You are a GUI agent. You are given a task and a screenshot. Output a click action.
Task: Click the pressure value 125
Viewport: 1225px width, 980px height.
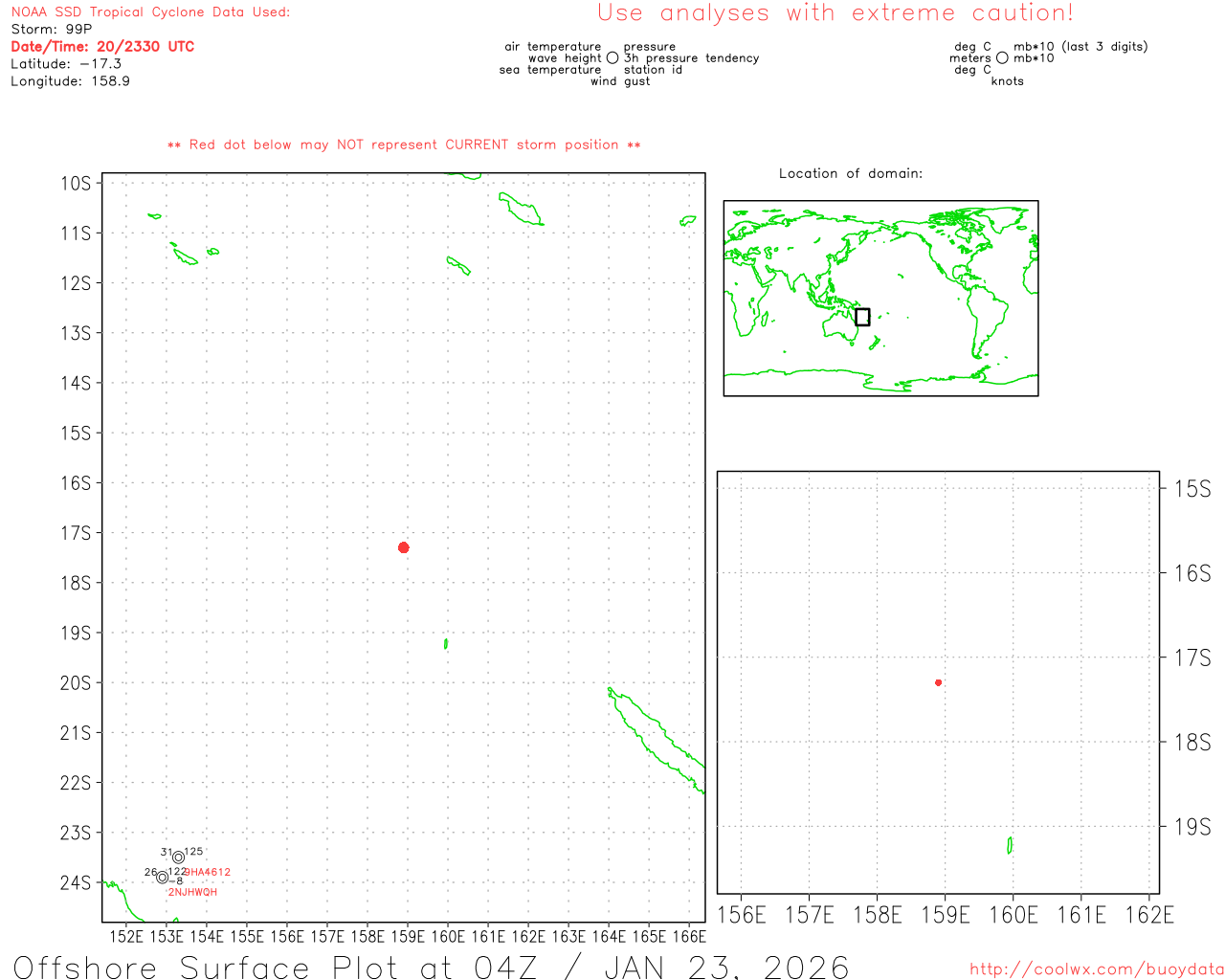point(194,852)
